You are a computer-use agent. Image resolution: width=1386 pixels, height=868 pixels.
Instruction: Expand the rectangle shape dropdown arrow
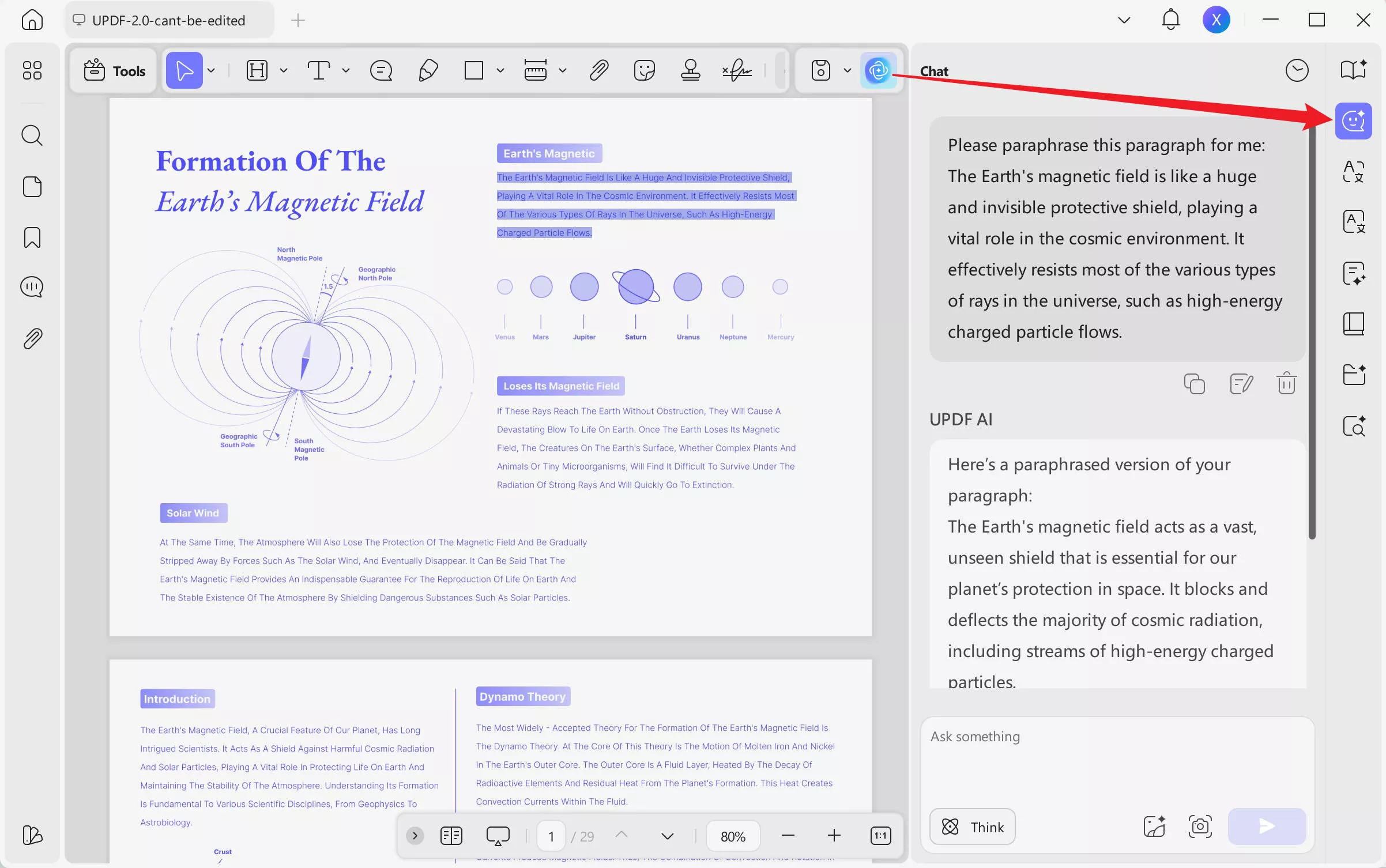pyautogui.click(x=500, y=71)
